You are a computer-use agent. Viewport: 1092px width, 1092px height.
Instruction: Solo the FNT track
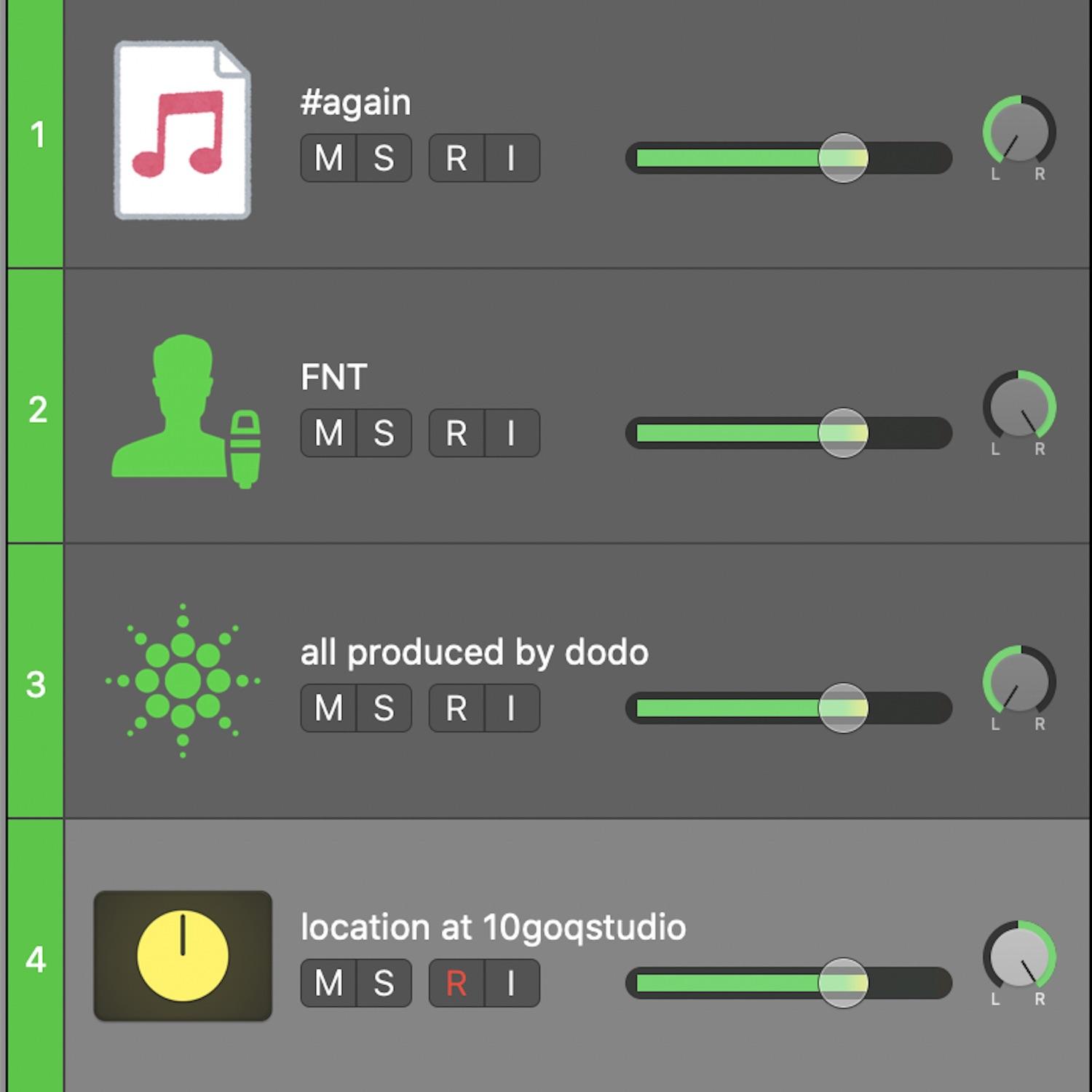384,433
